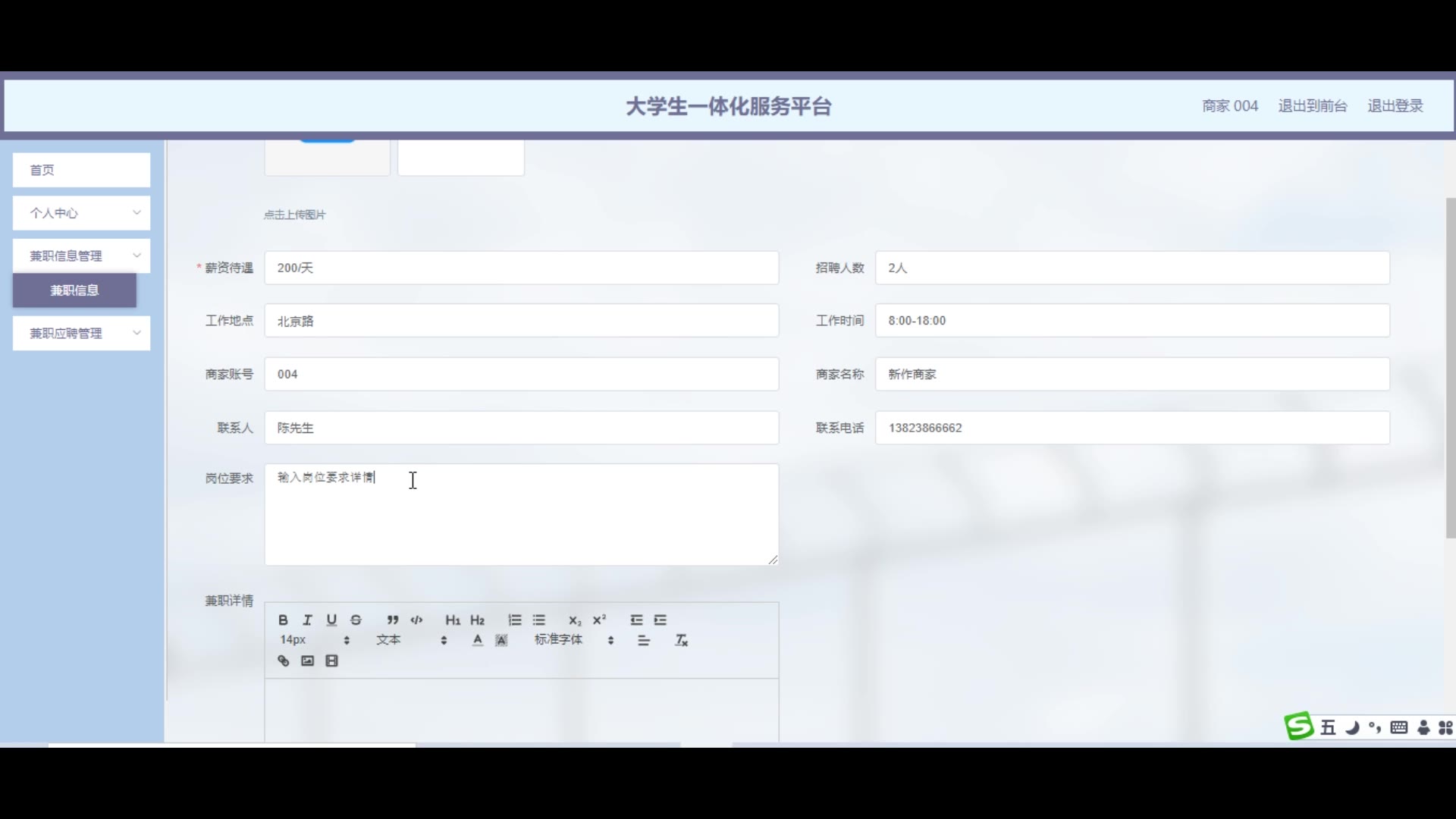Click 退出到前台 in the header

pyautogui.click(x=1312, y=106)
